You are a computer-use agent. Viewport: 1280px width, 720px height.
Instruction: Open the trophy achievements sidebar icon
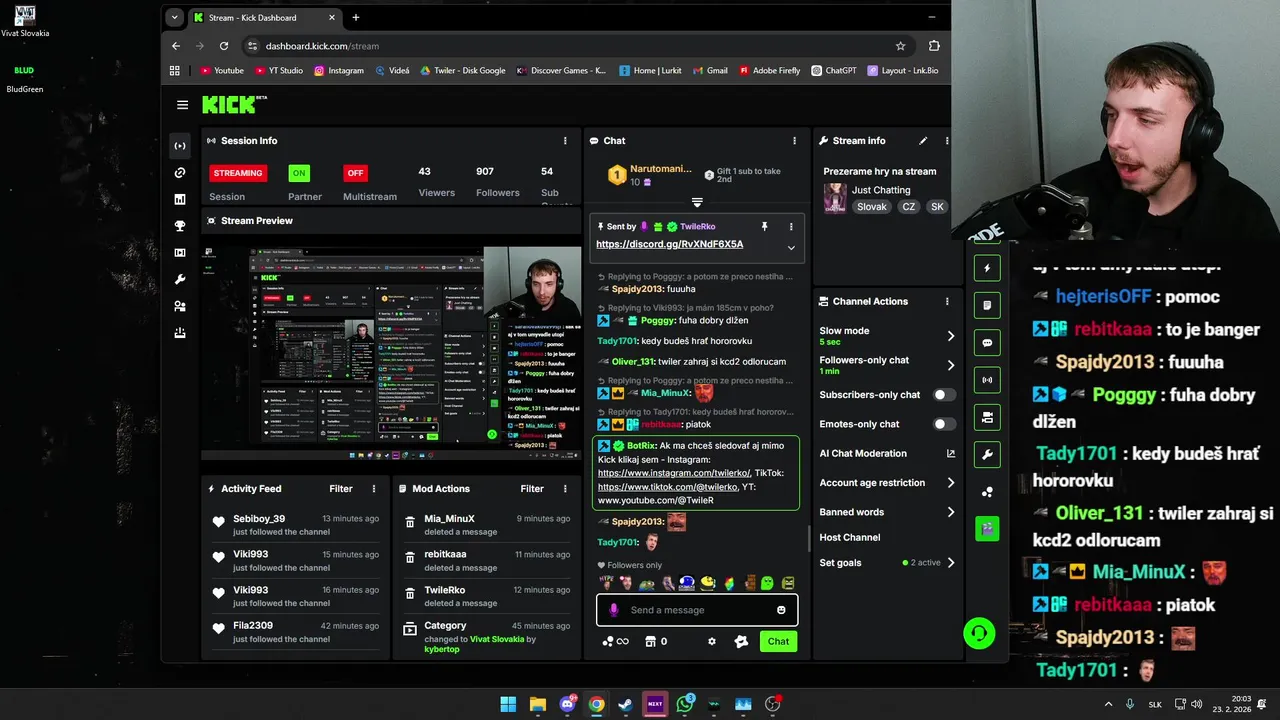(180, 226)
